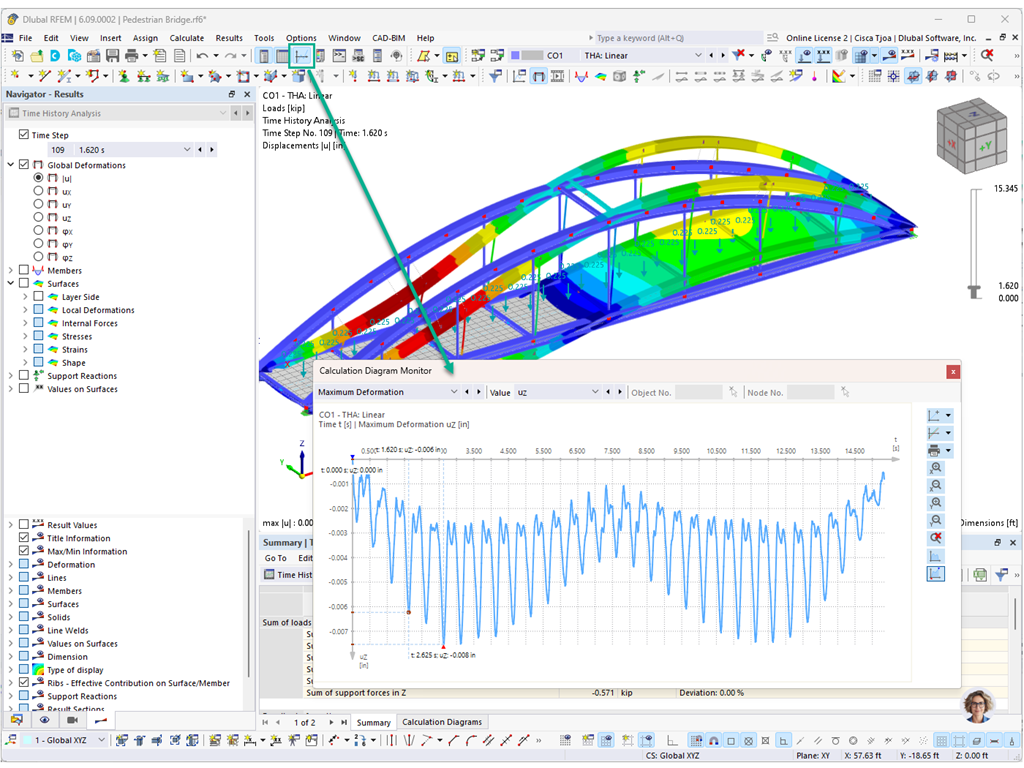Switch to the Calculation Diagrams tab
This screenshot has height=768, width=1024.
point(442,721)
